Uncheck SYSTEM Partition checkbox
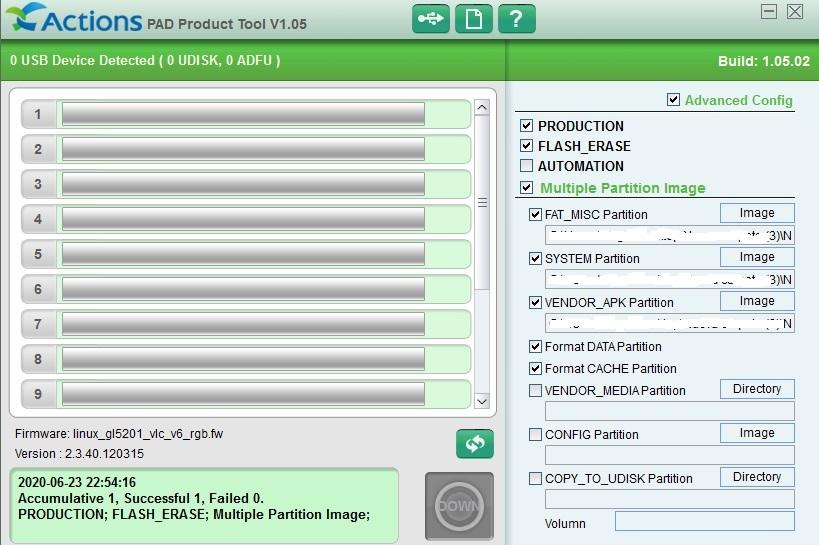The height and width of the screenshot is (545, 819). [535, 258]
